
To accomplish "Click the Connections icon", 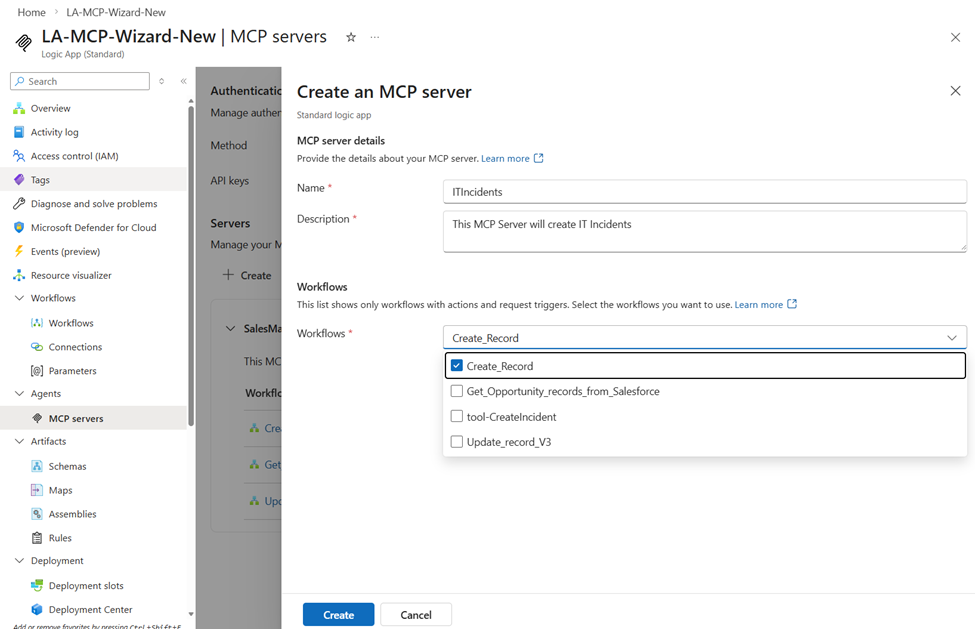I will click(37, 347).
